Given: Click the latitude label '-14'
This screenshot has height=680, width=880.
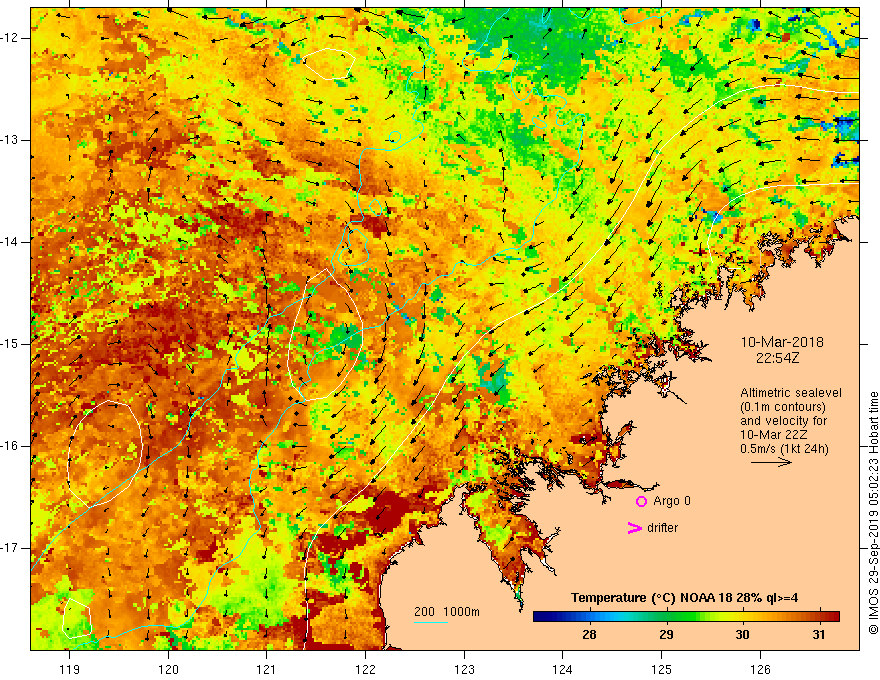Looking at the screenshot, I should coord(10,242).
